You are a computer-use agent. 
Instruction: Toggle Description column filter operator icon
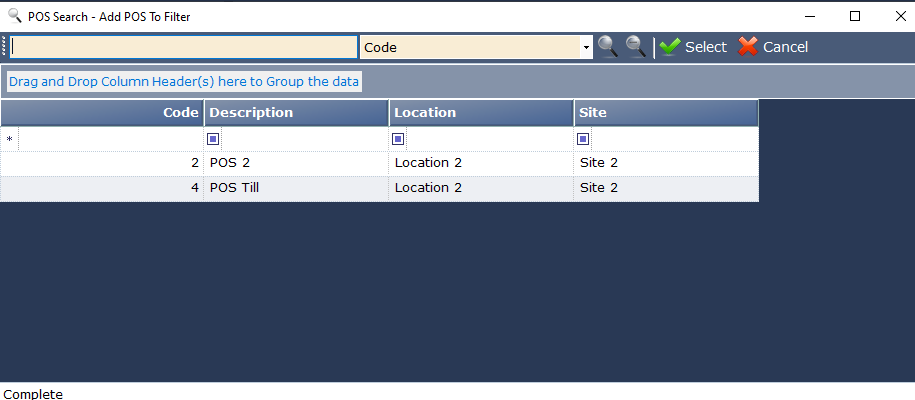point(213,139)
